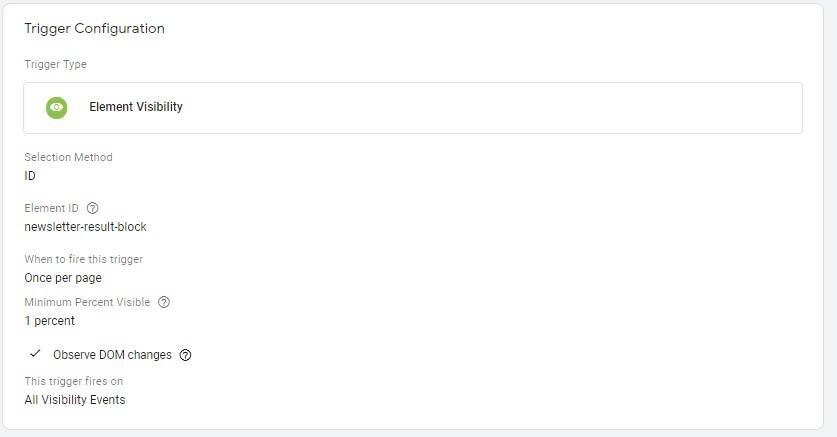Click the When to fire this trigger label
This screenshot has width=837, height=437.
tap(83, 259)
